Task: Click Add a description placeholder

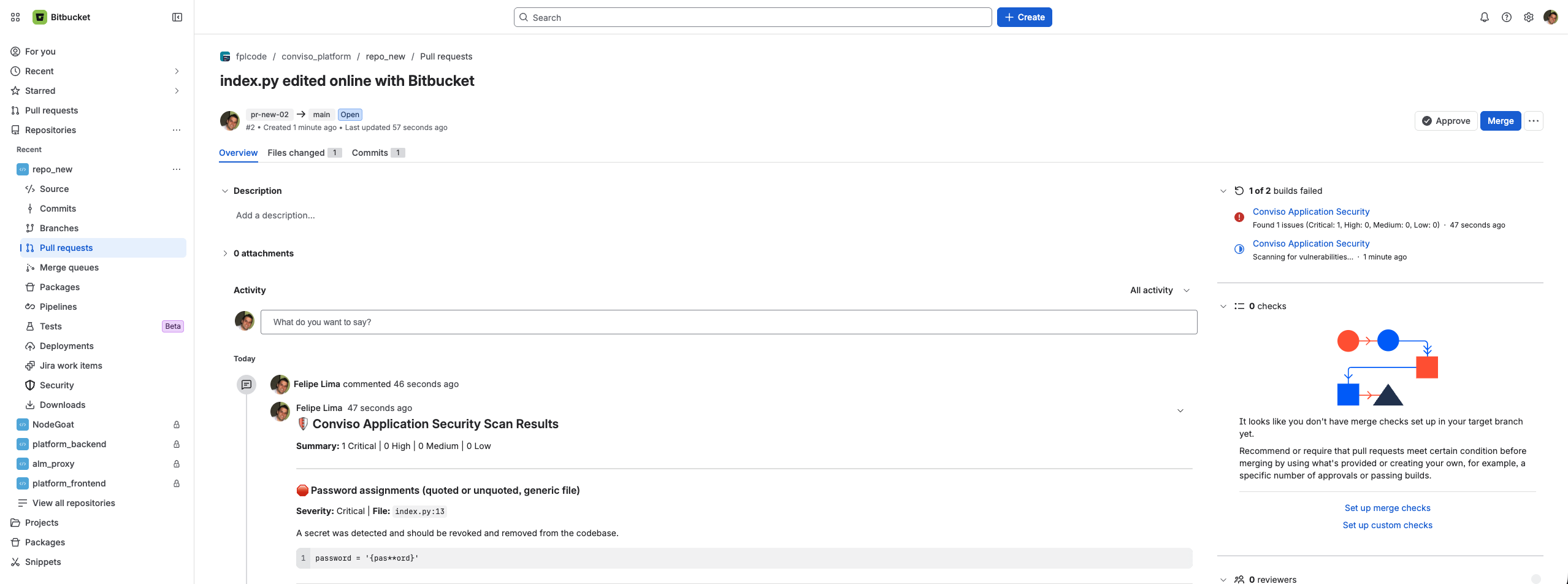Action: 275,215
